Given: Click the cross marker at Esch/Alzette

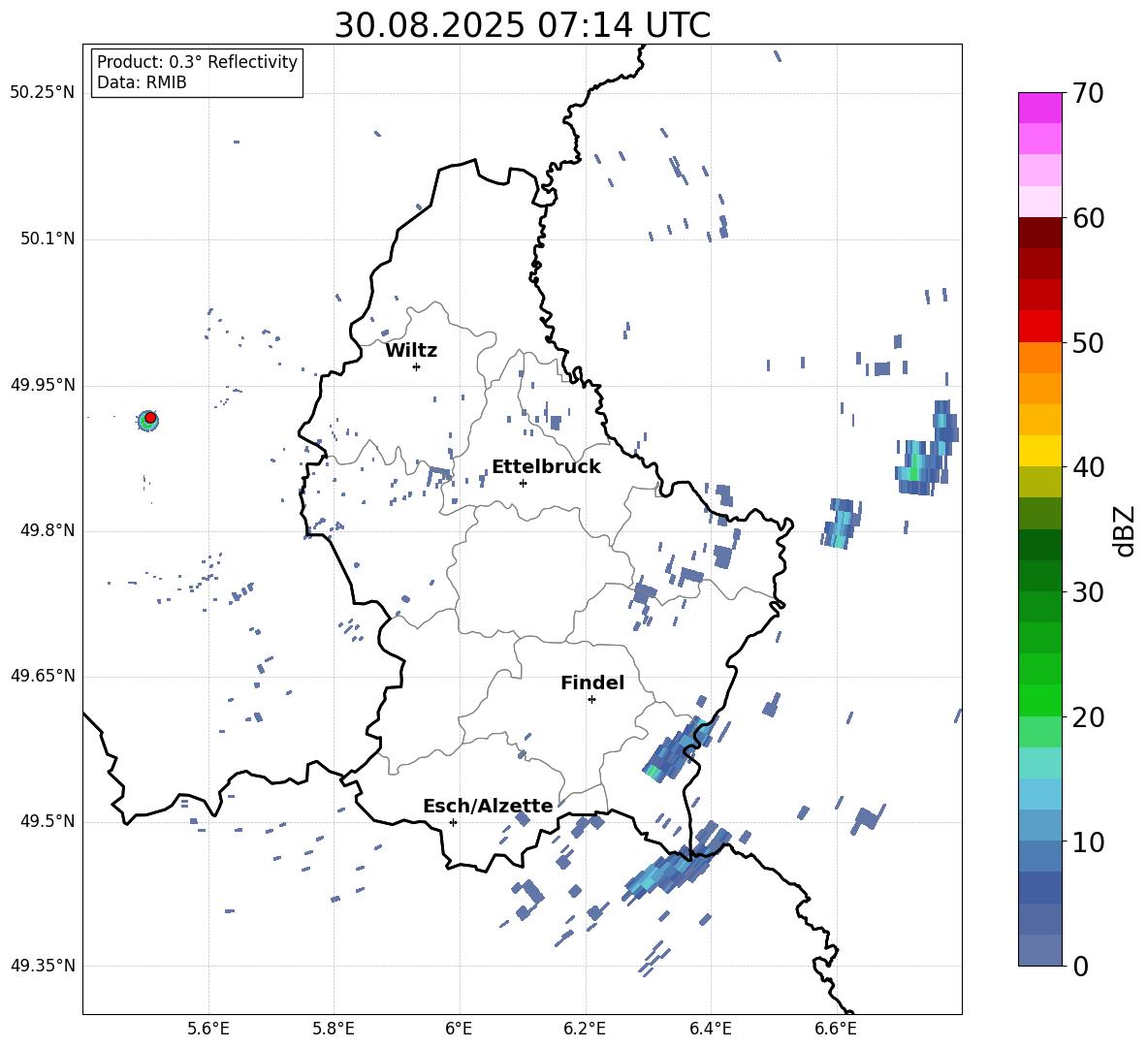Looking at the screenshot, I should tap(453, 822).
